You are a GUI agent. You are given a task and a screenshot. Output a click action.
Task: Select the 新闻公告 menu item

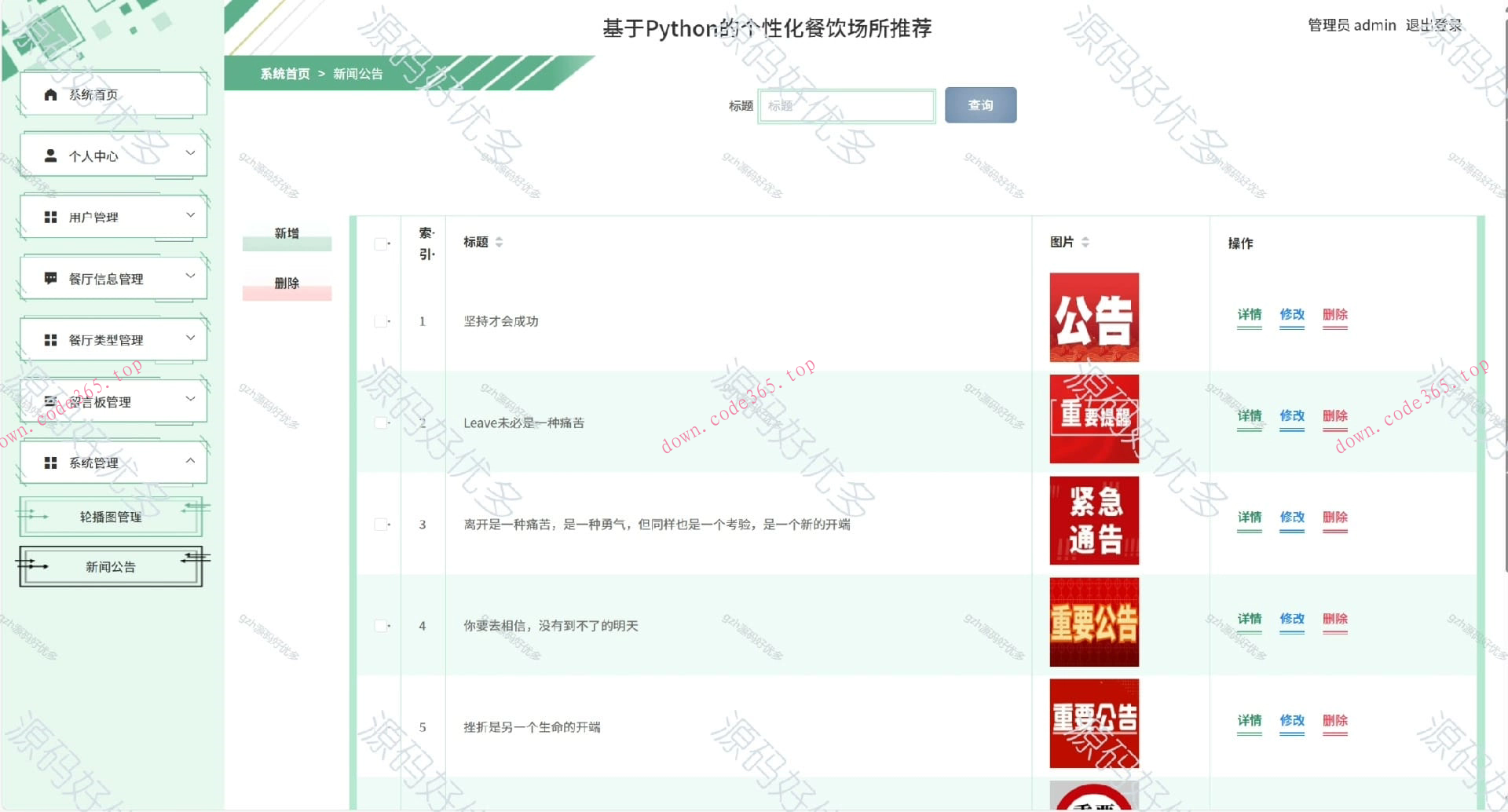[x=110, y=566]
